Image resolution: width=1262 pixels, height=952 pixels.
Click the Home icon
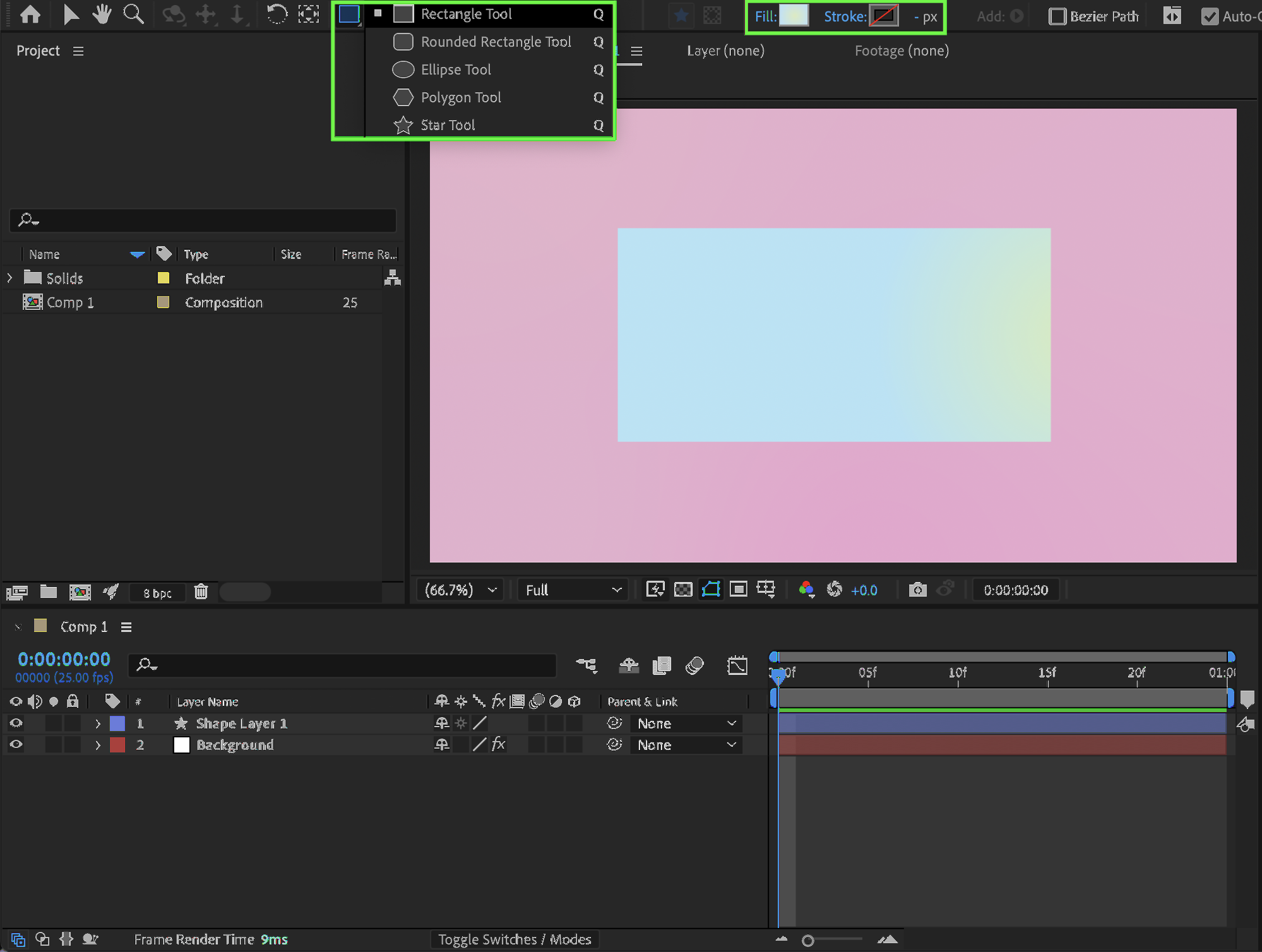pos(30,14)
